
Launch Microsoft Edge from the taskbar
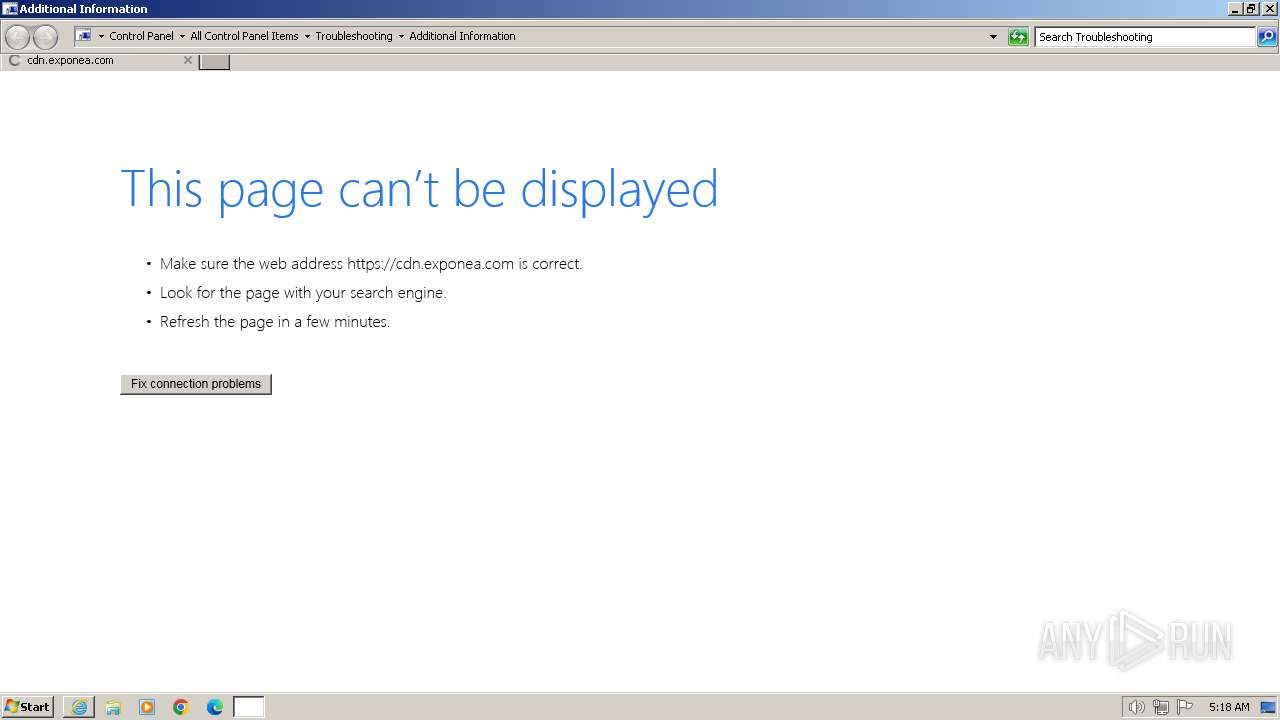[x=215, y=707]
